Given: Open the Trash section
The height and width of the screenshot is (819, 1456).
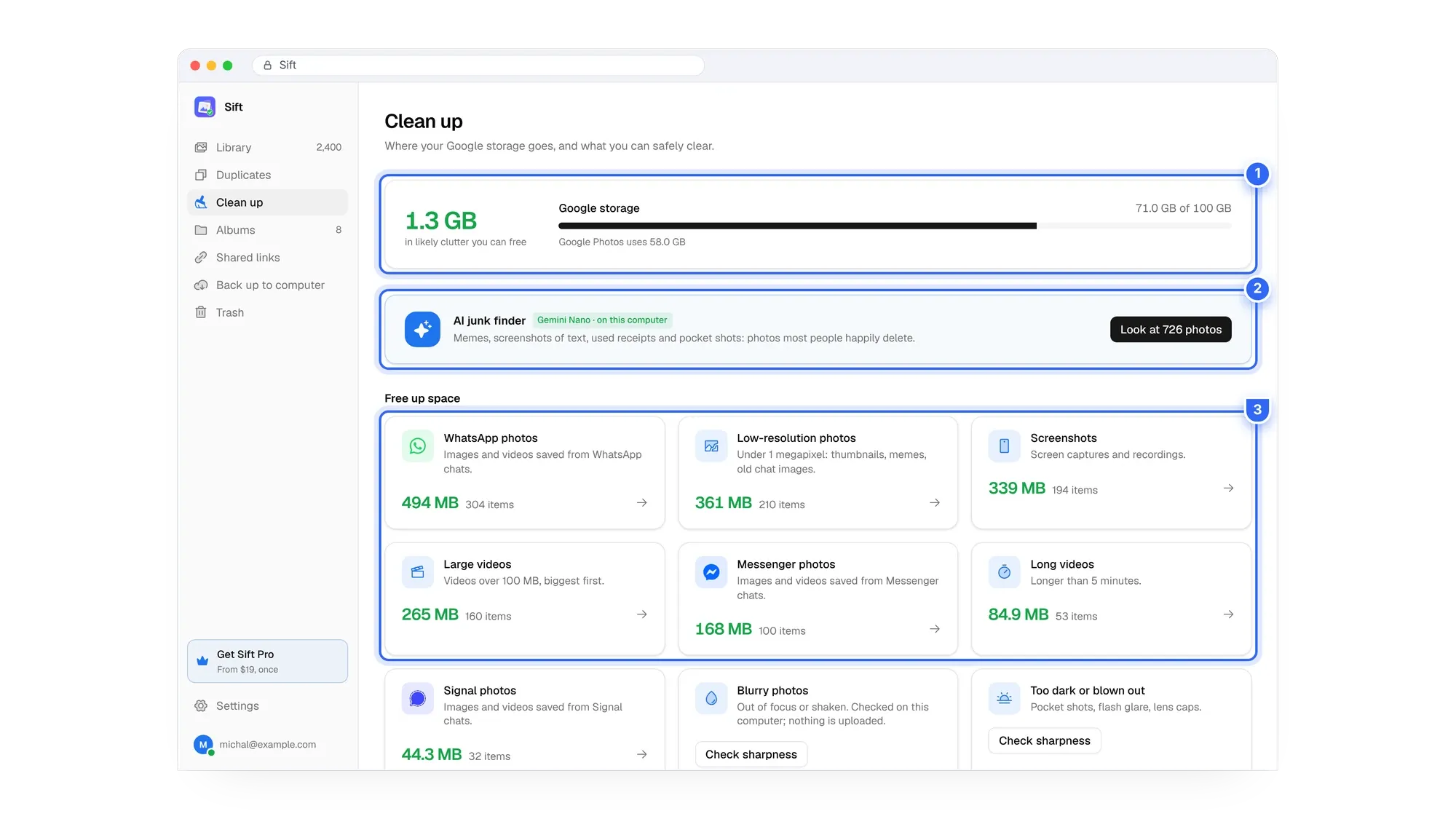Looking at the screenshot, I should [x=267, y=312].
